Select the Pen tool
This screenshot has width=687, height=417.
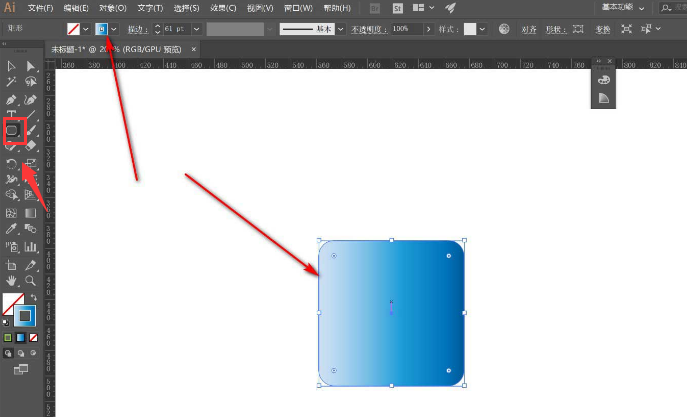click(11, 100)
